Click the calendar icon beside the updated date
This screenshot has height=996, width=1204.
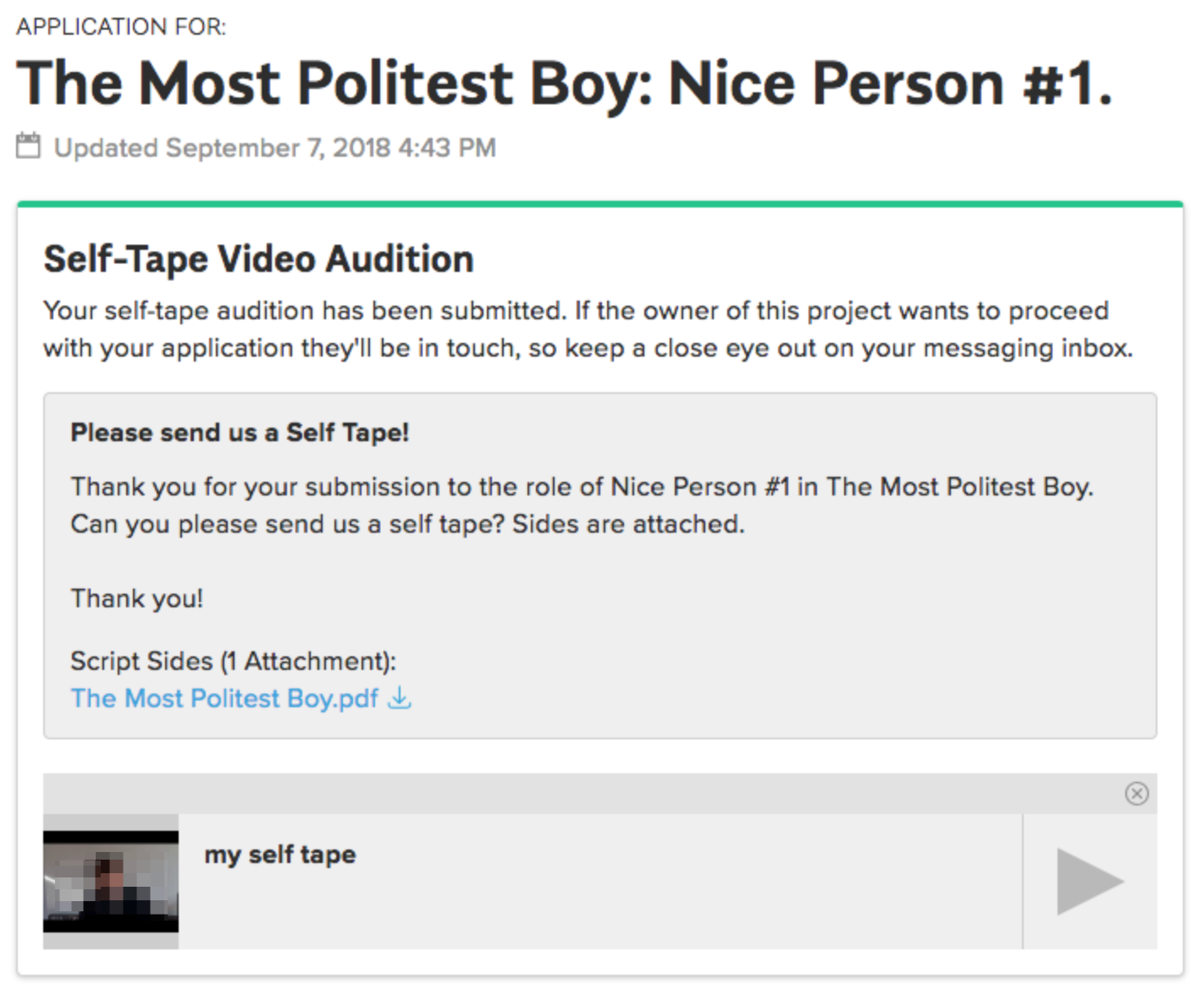coord(28,146)
